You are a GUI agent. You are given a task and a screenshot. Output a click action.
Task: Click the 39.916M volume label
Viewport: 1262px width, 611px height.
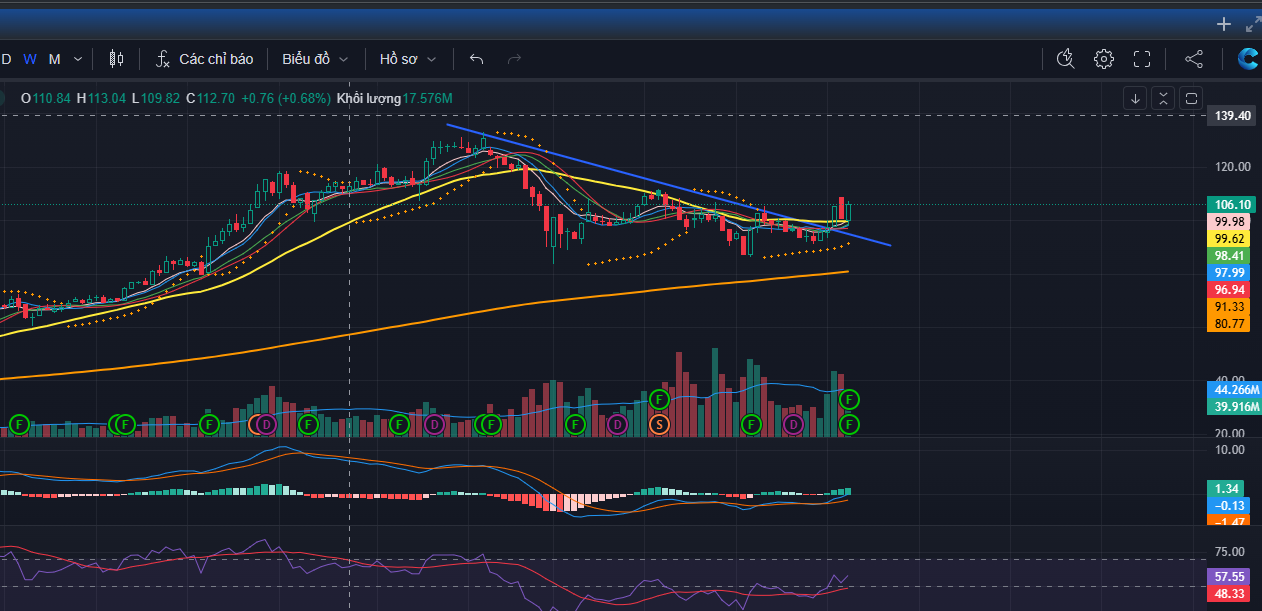(x=1235, y=406)
